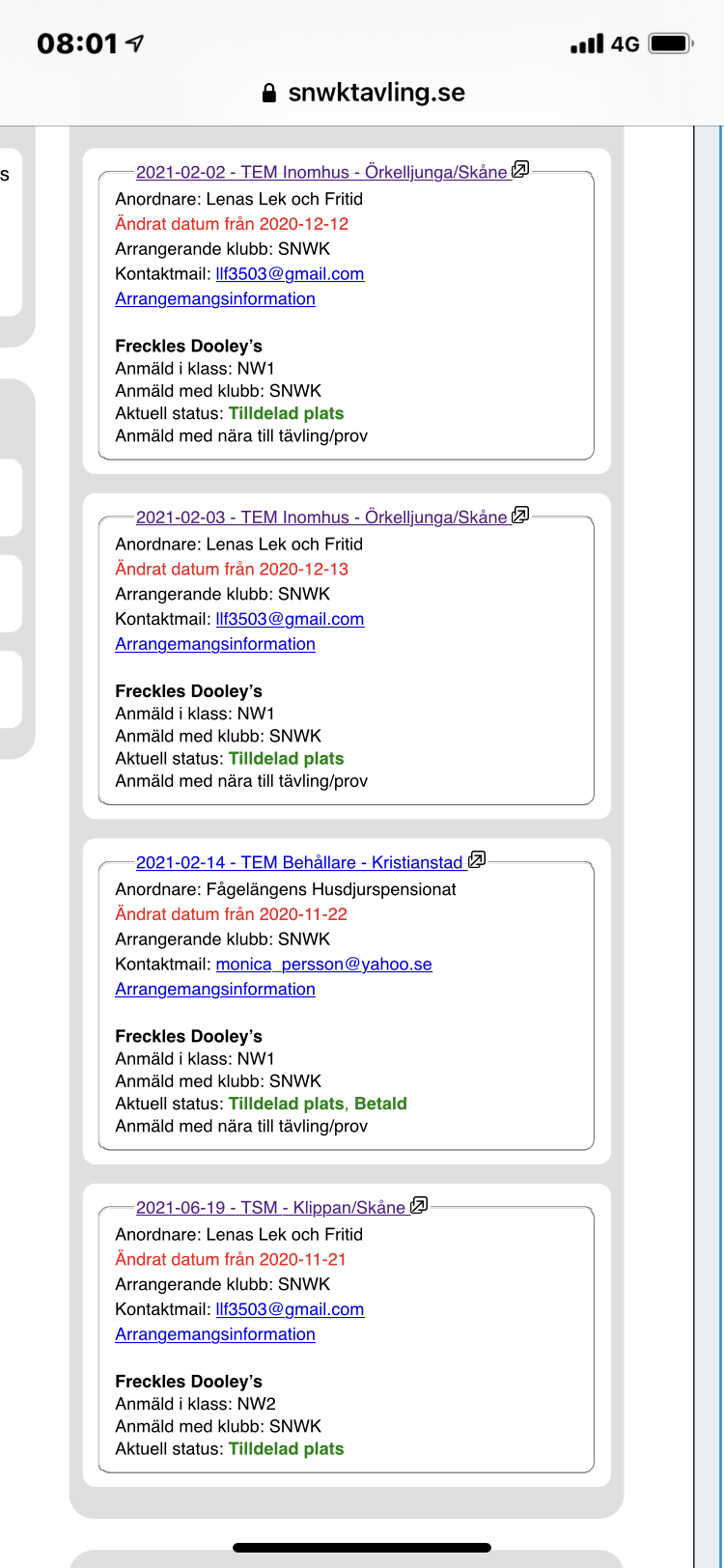Email llf3503@gmail.com in 2021-06-19 card

[x=290, y=1309]
